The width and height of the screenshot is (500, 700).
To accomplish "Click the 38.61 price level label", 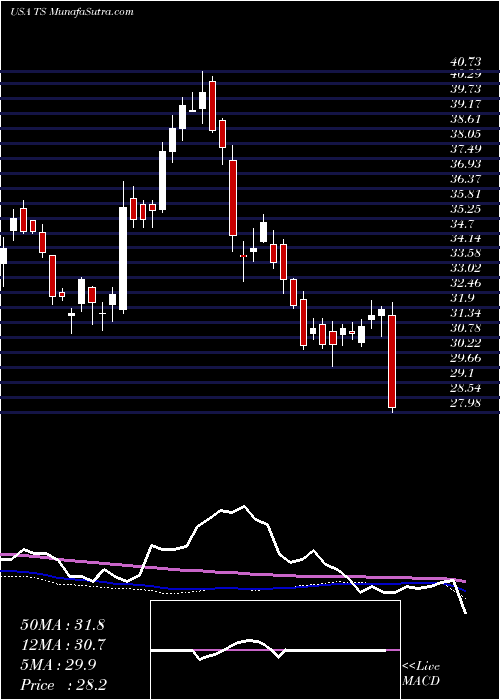I will pyautogui.click(x=465, y=119).
